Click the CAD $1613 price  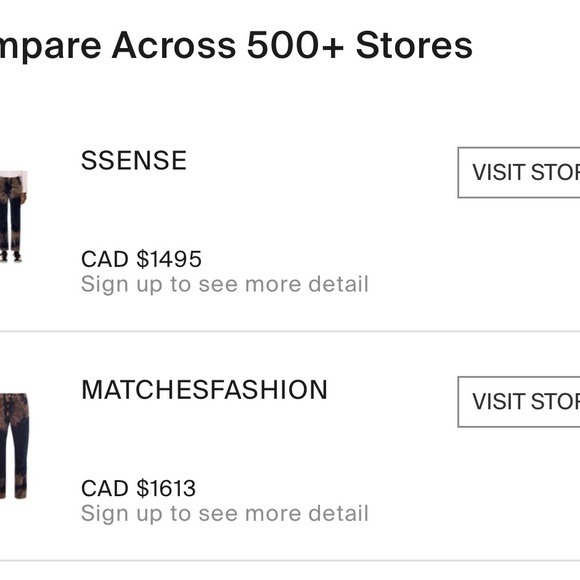tap(138, 488)
